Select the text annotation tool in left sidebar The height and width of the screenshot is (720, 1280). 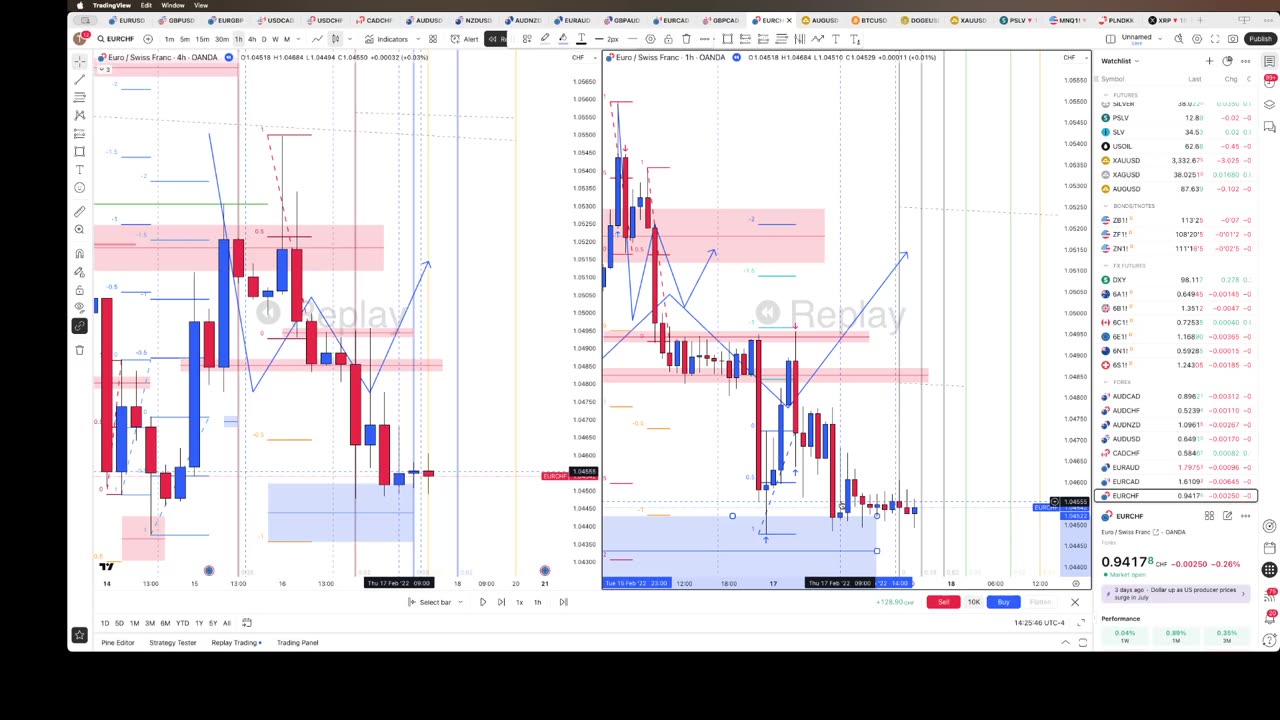pos(80,169)
